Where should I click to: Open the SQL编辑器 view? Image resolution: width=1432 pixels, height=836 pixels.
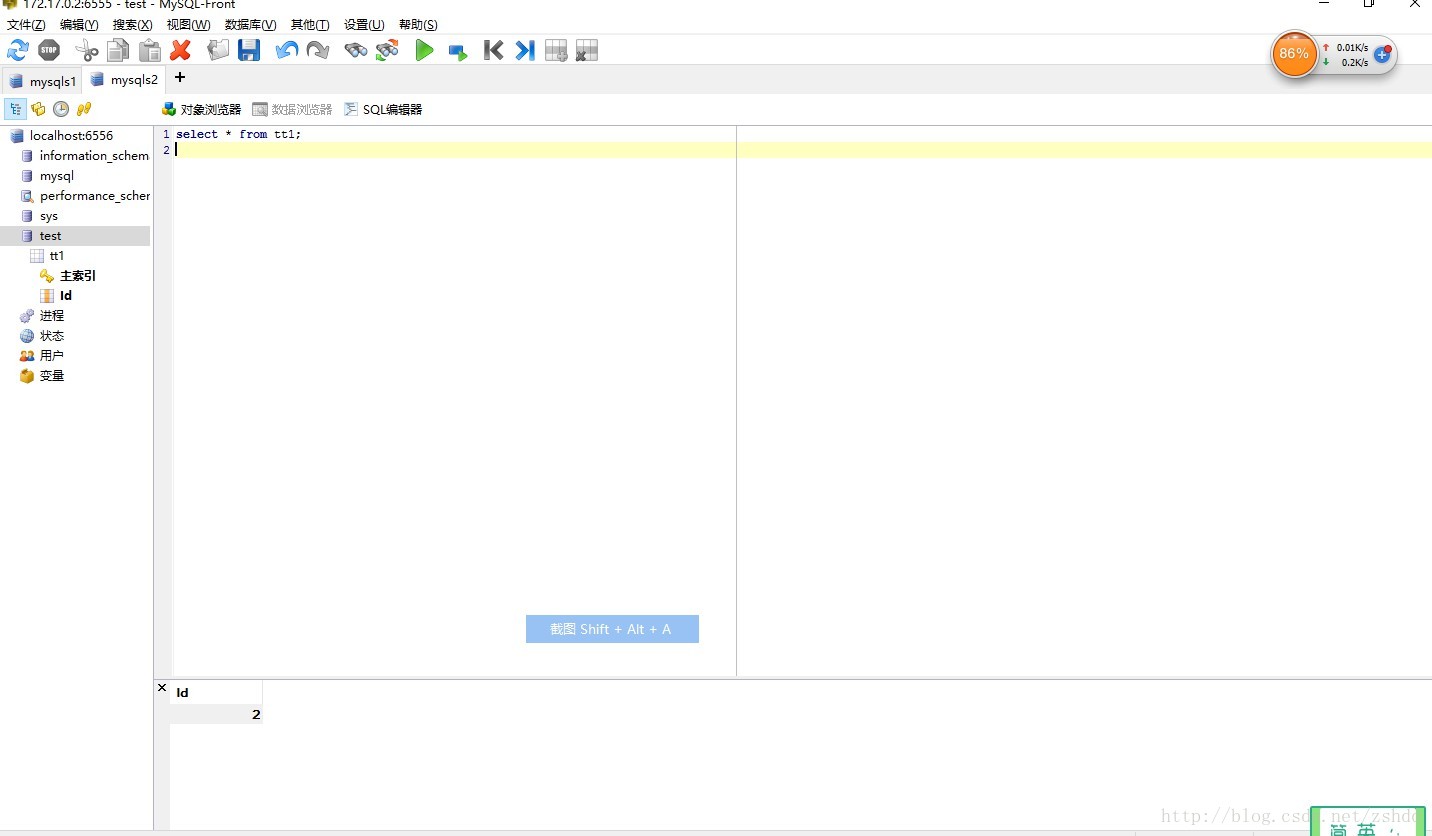pyautogui.click(x=383, y=109)
